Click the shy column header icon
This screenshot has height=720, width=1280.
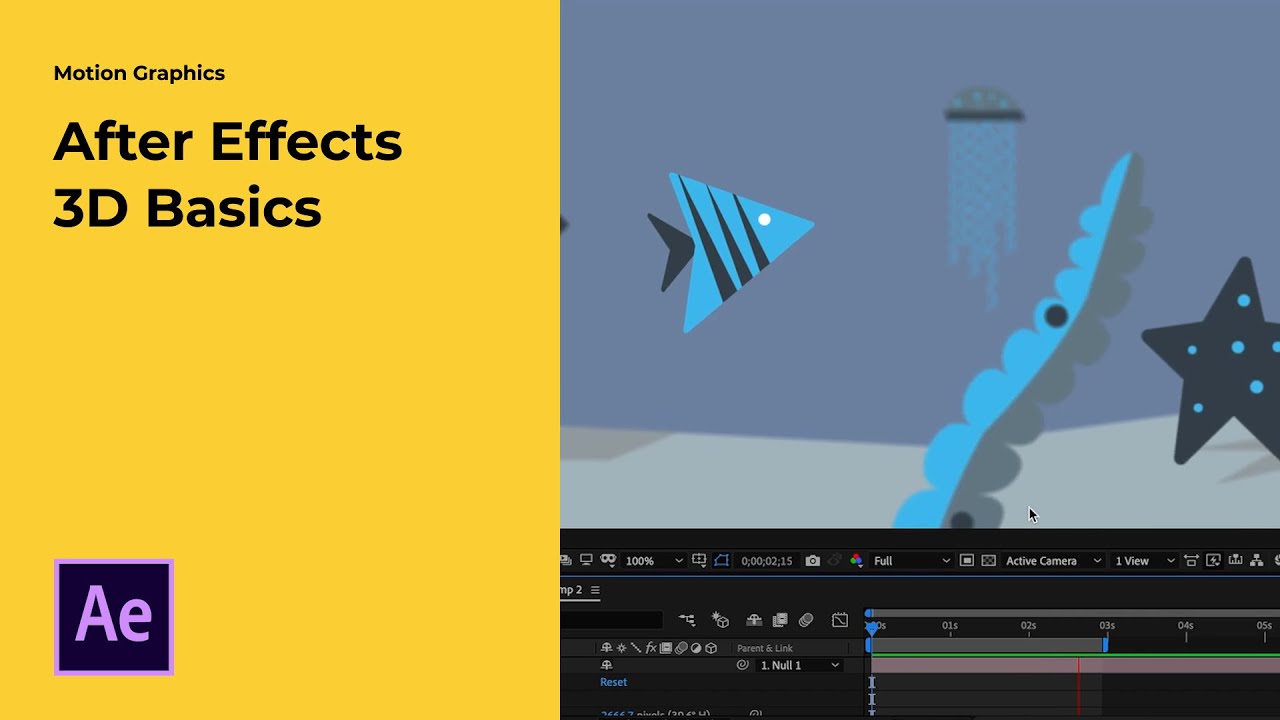pyautogui.click(x=607, y=648)
